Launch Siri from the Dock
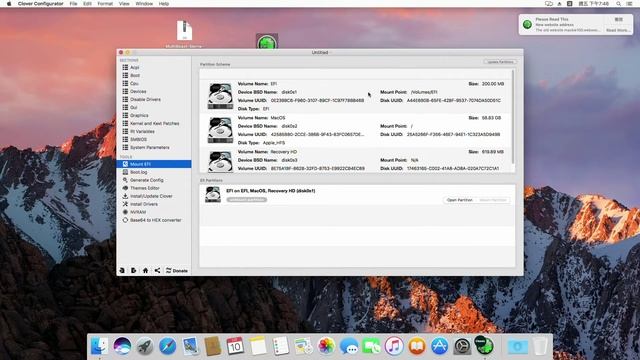The height and width of the screenshot is (360, 640). (x=122, y=346)
